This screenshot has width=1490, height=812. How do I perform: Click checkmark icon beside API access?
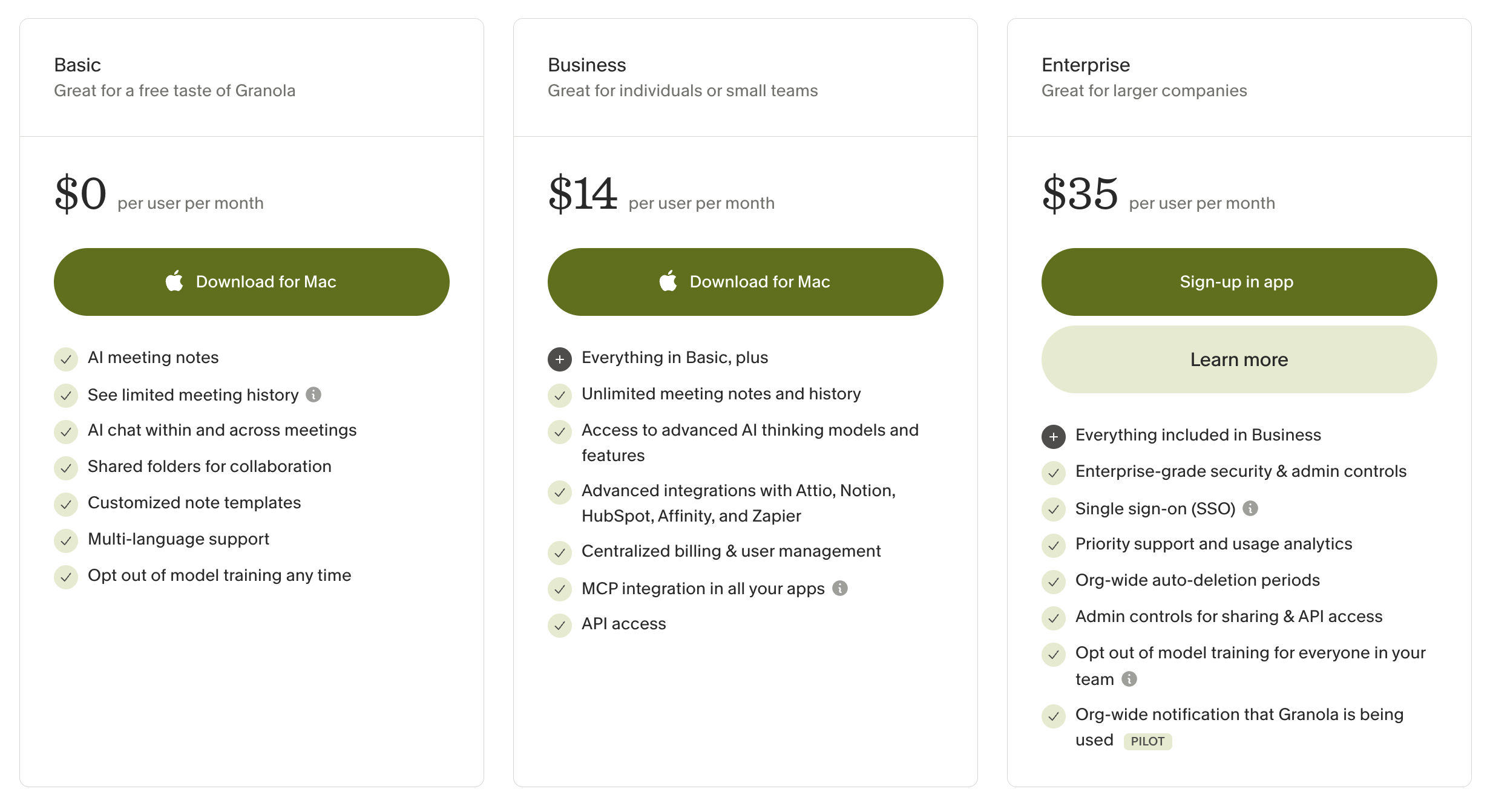[x=560, y=626]
